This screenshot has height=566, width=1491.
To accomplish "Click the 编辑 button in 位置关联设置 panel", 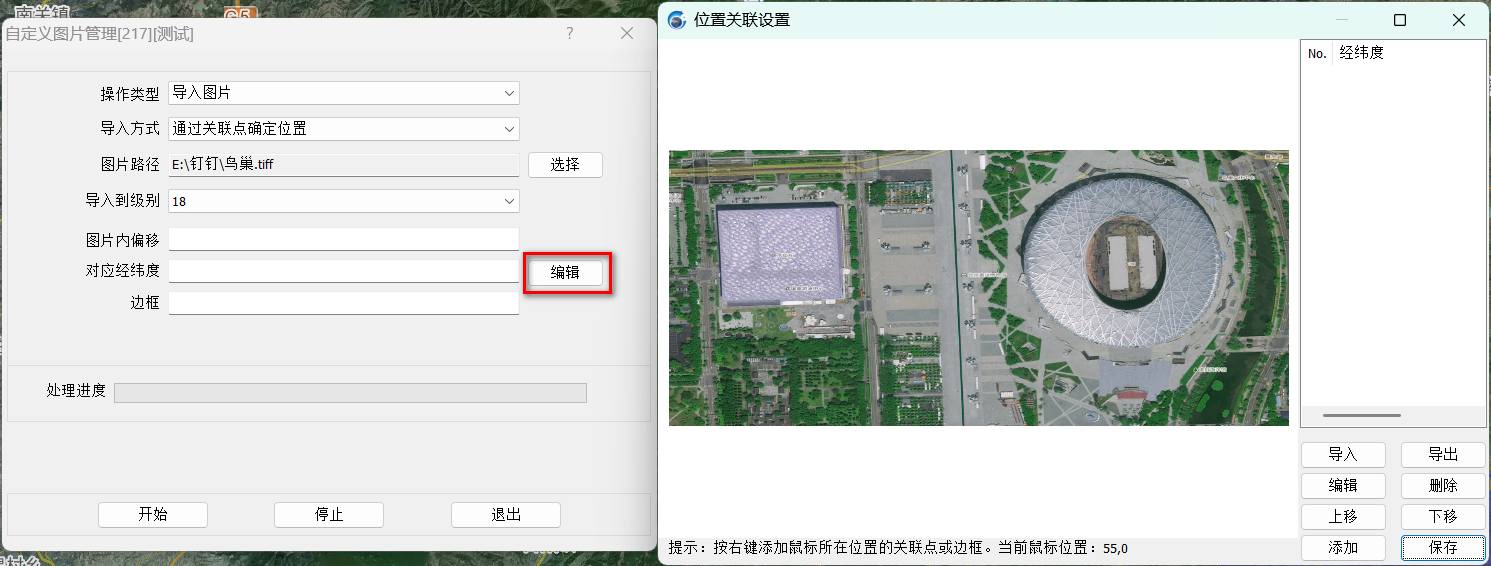I will point(1343,486).
